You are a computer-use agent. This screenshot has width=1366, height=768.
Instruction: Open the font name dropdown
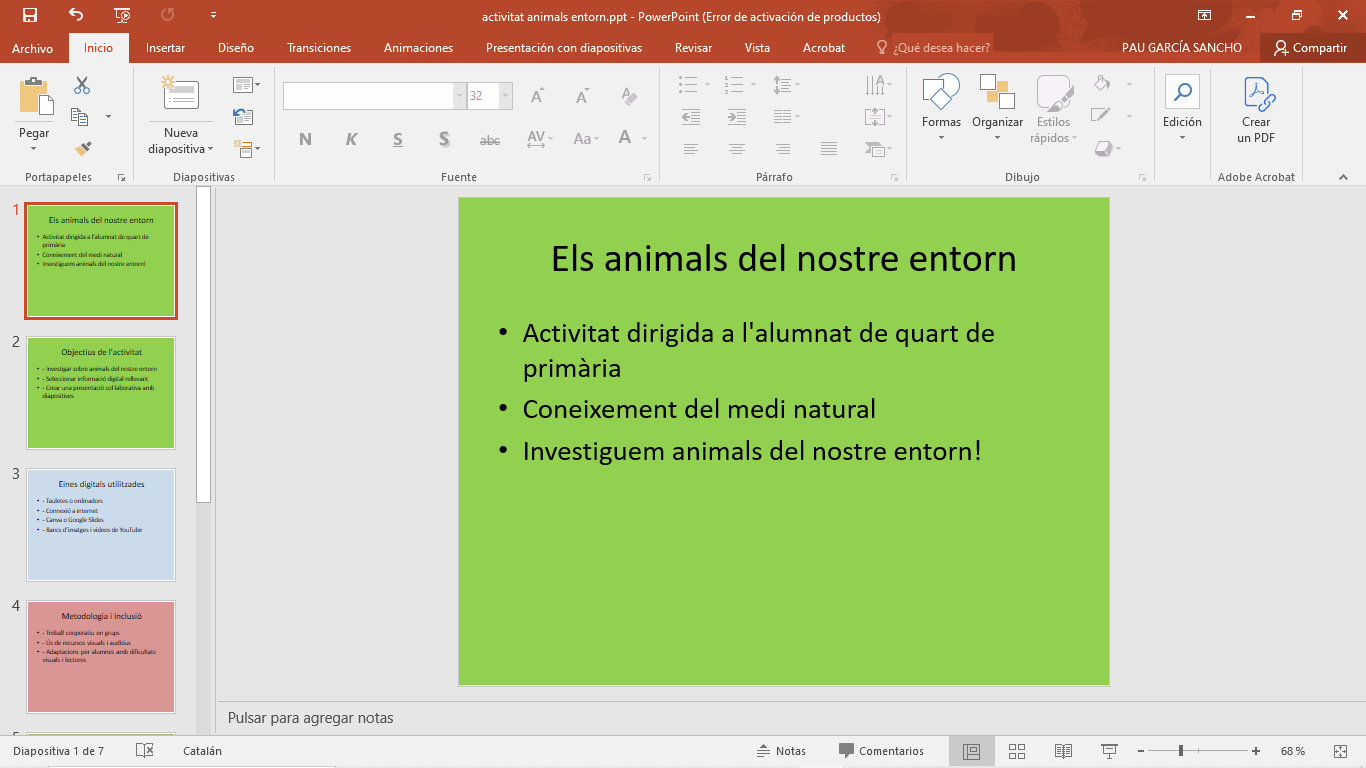point(460,96)
